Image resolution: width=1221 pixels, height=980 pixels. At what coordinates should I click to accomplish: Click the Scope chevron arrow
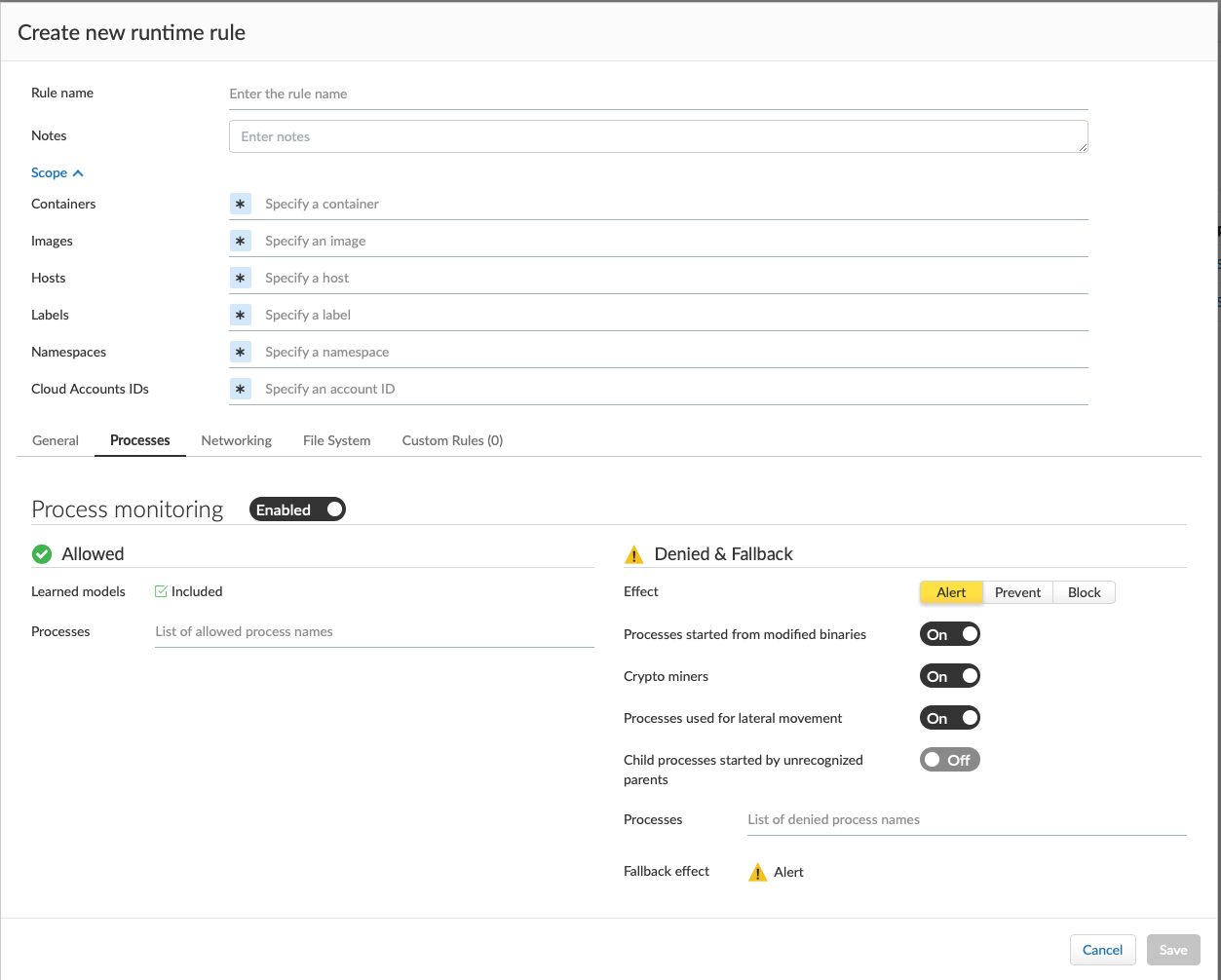coord(79,173)
